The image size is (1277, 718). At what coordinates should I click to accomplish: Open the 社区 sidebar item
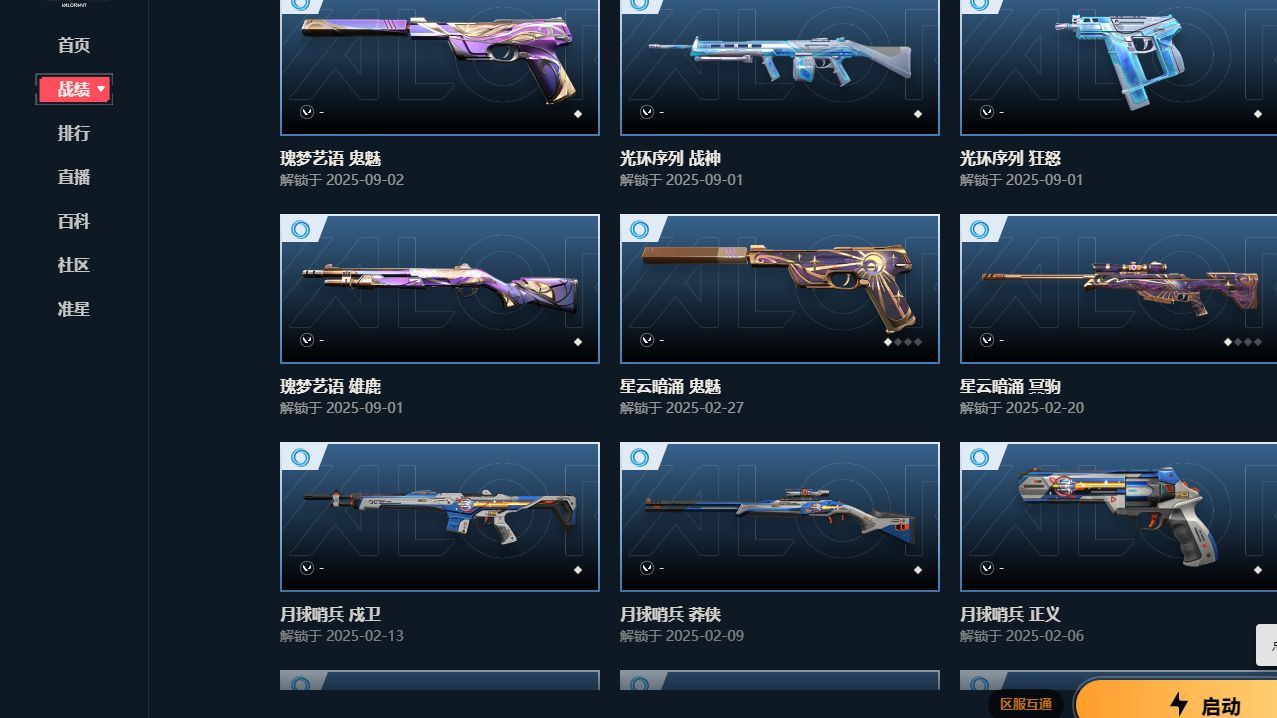click(74, 265)
